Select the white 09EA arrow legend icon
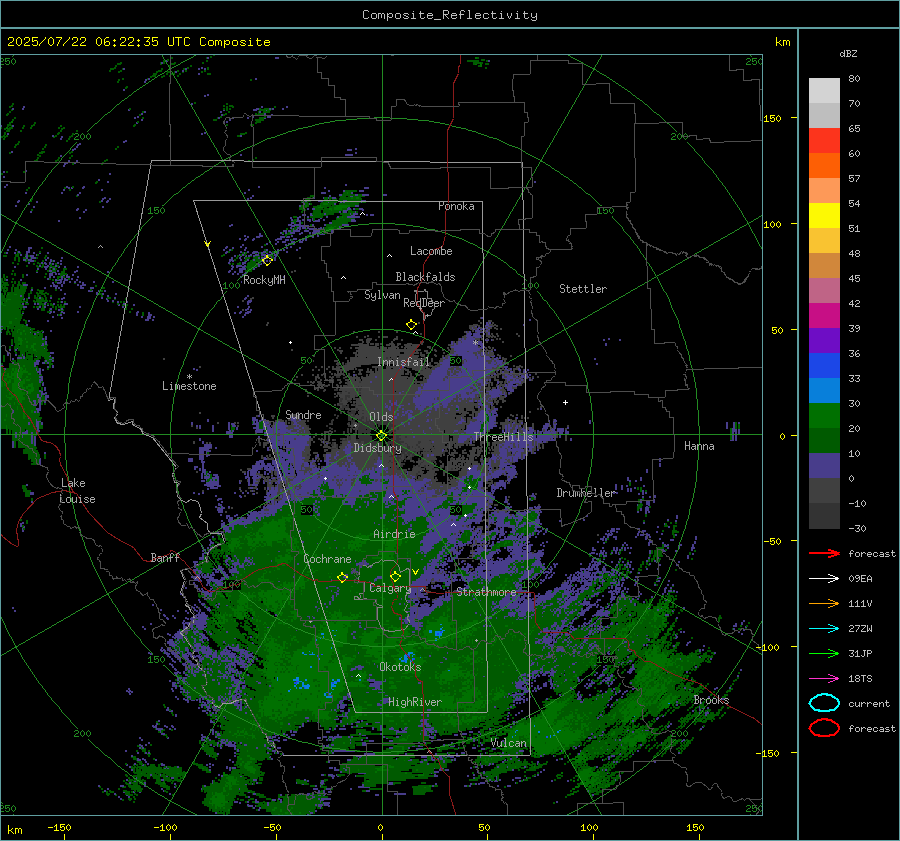The image size is (900, 841). click(x=824, y=579)
